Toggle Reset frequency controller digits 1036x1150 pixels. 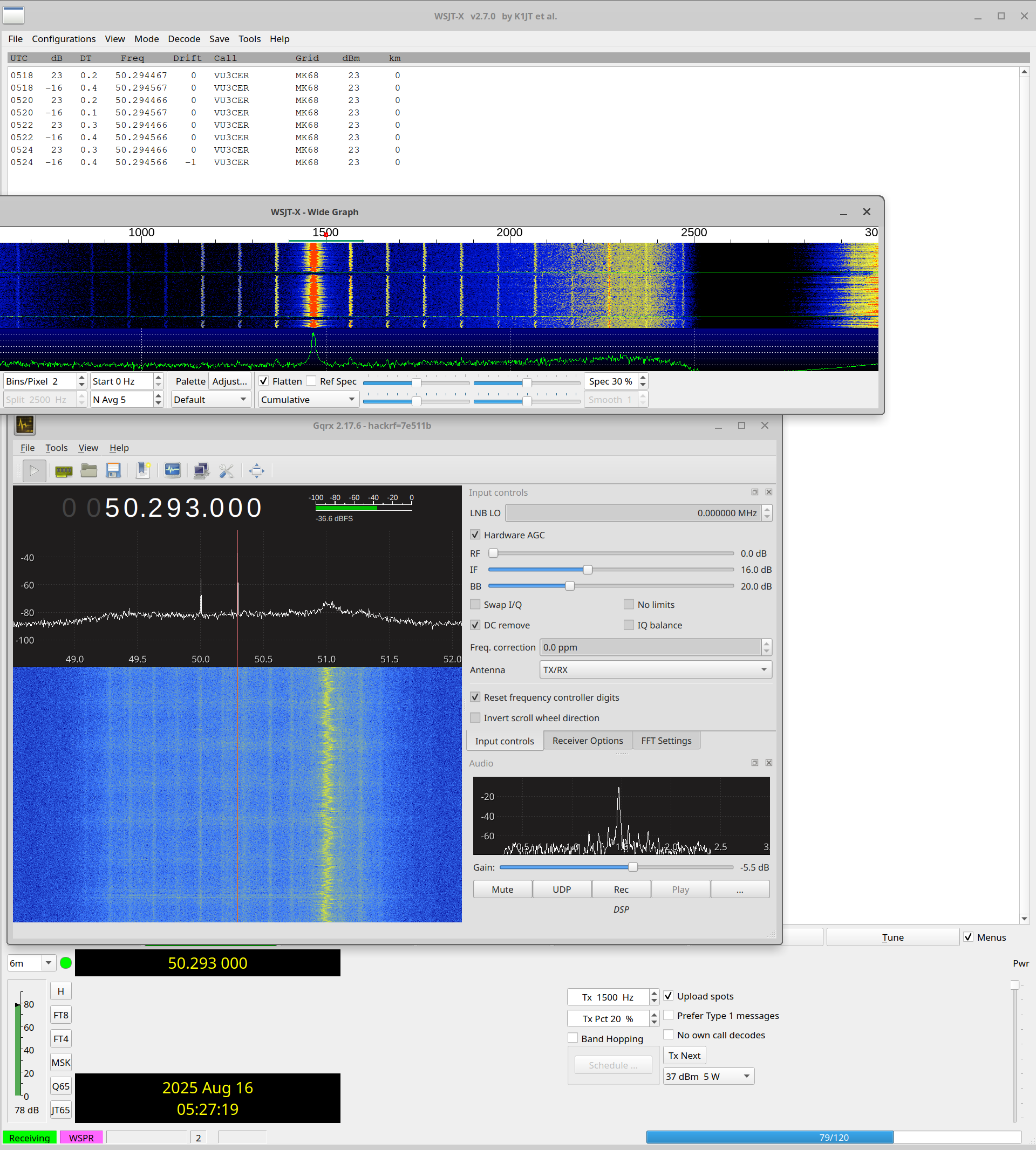tap(475, 696)
